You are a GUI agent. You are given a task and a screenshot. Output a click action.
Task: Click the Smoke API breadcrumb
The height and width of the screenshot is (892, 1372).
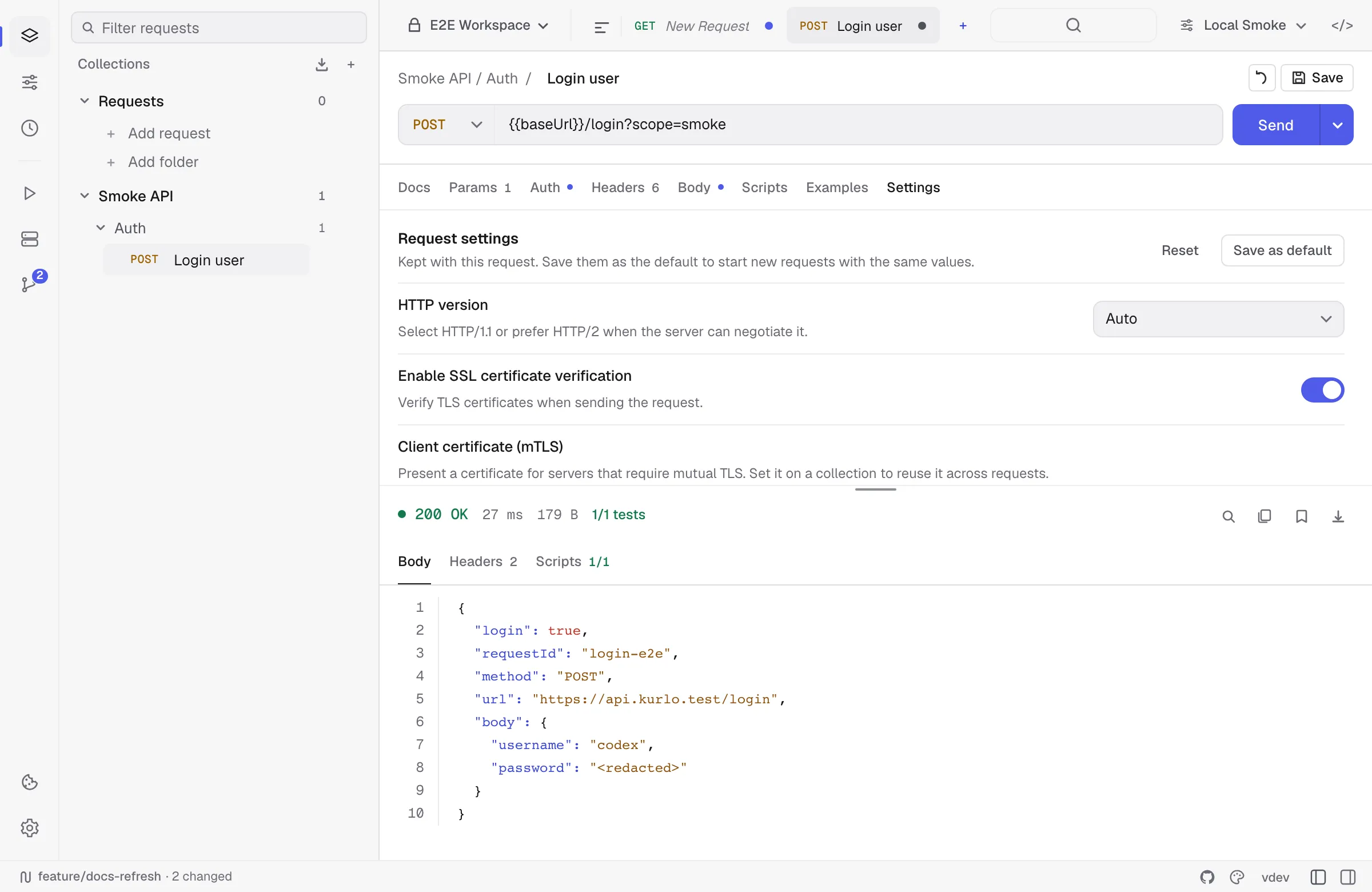(434, 78)
